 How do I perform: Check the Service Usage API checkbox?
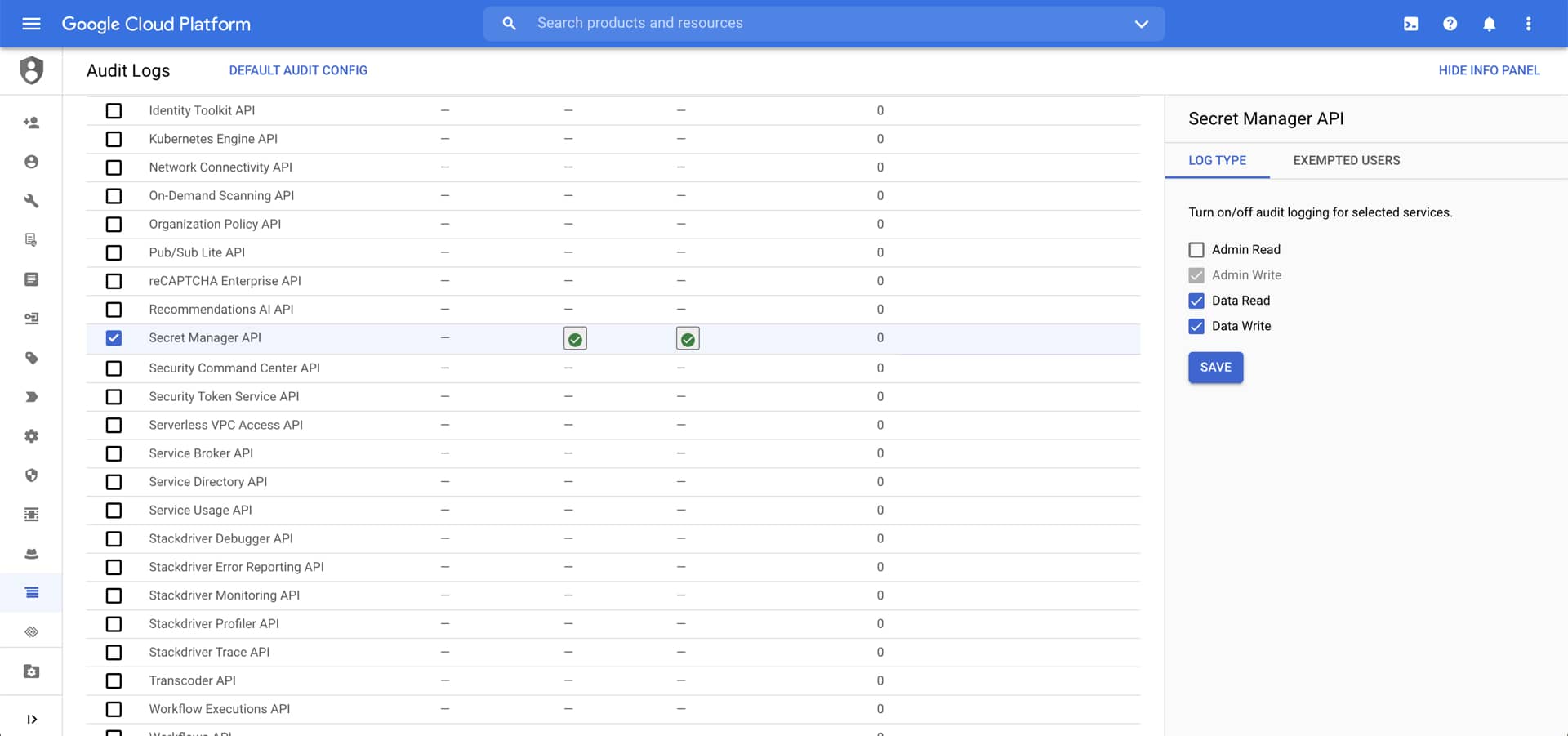tap(114, 511)
